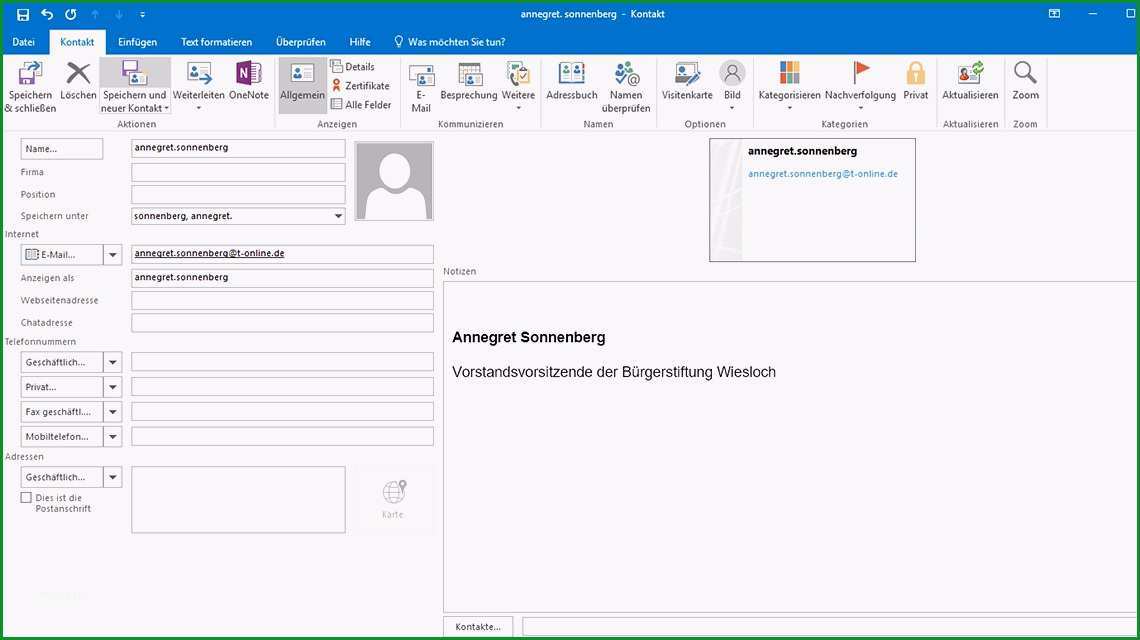Image resolution: width=1140 pixels, height=640 pixels.
Task: Open Kategorisieren color categories
Action: [x=790, y=87]
